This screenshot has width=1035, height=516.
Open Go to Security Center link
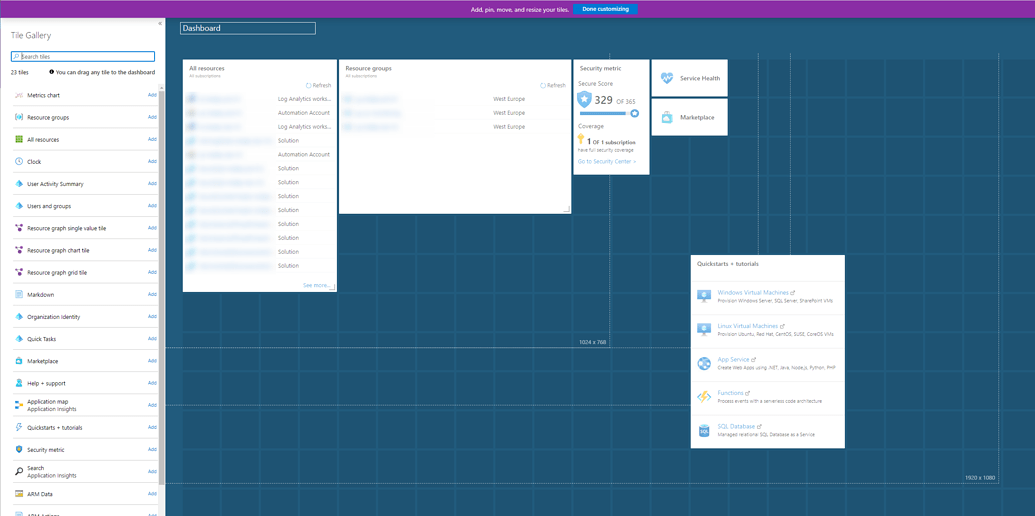607,161
